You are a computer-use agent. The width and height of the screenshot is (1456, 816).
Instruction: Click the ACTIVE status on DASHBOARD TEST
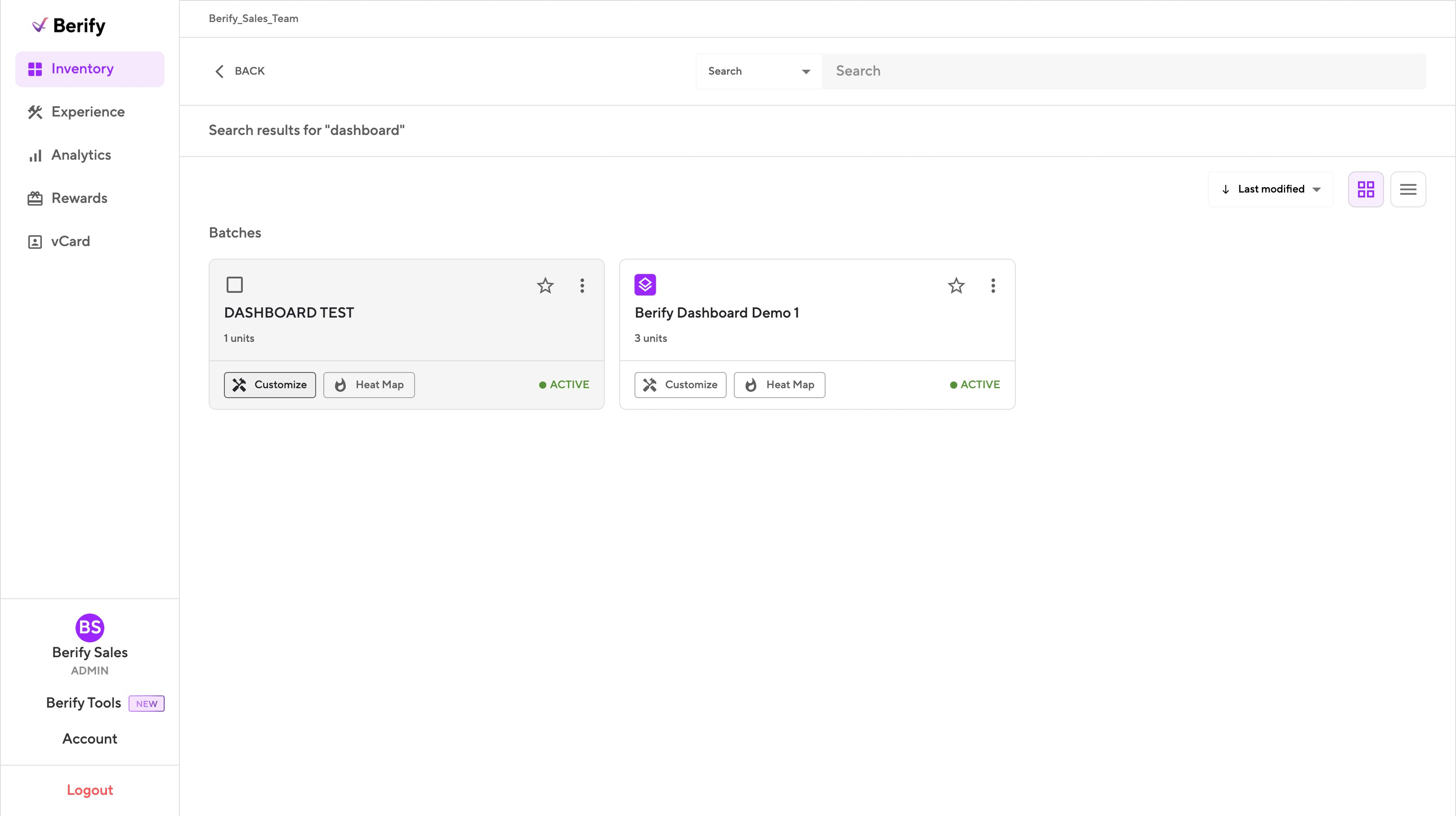coord(564,385)
